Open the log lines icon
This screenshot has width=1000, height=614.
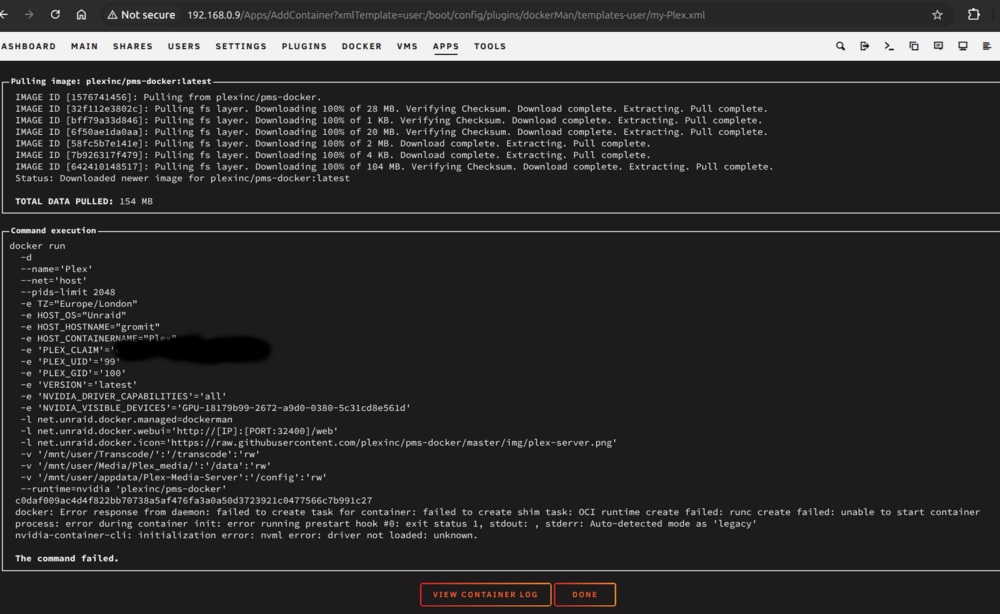tap(987, 46)
